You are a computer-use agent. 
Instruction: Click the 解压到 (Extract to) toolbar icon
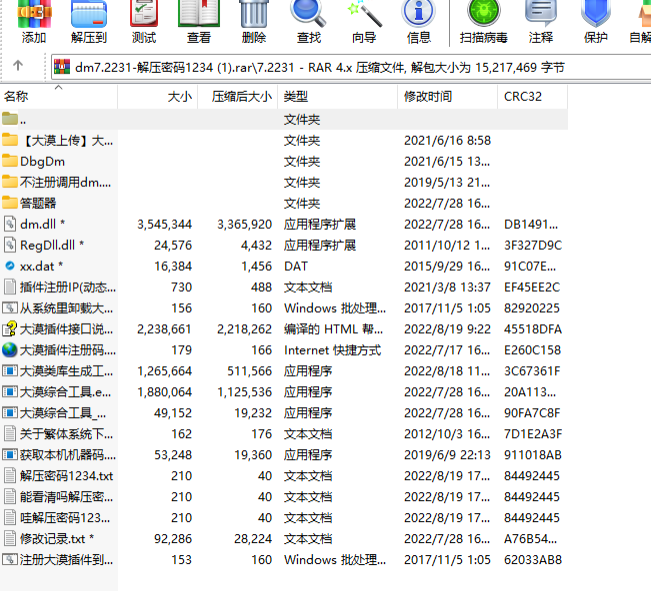coord(89,13)
